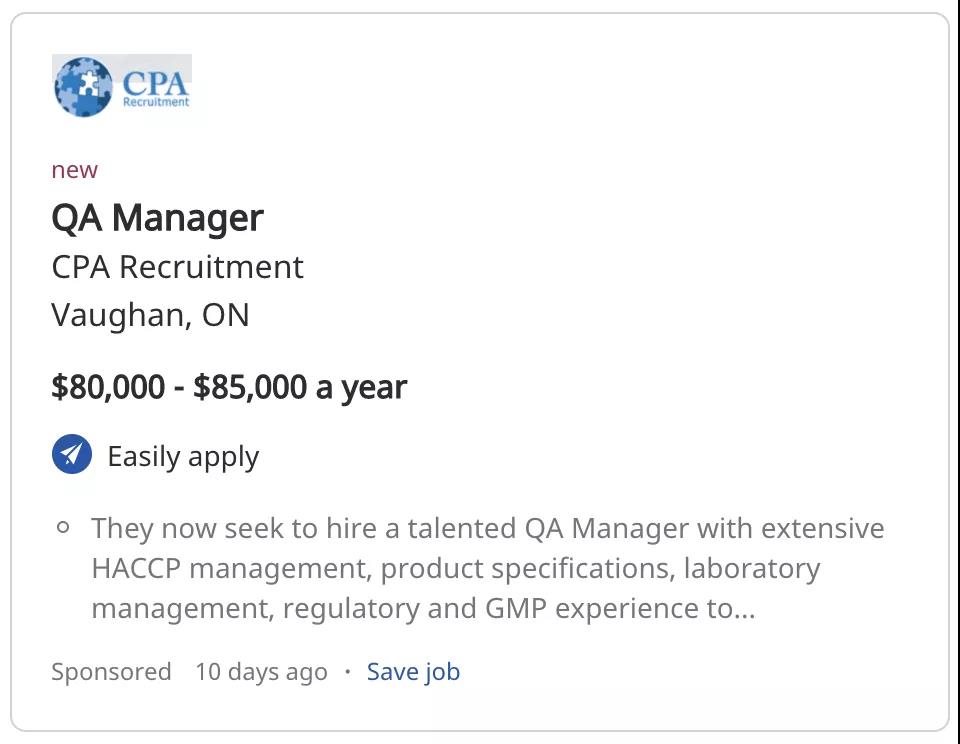Click the red 'new' badge
Image resolution: width=960 pixels, height=744 pixels.
click(x=75, y=170)
